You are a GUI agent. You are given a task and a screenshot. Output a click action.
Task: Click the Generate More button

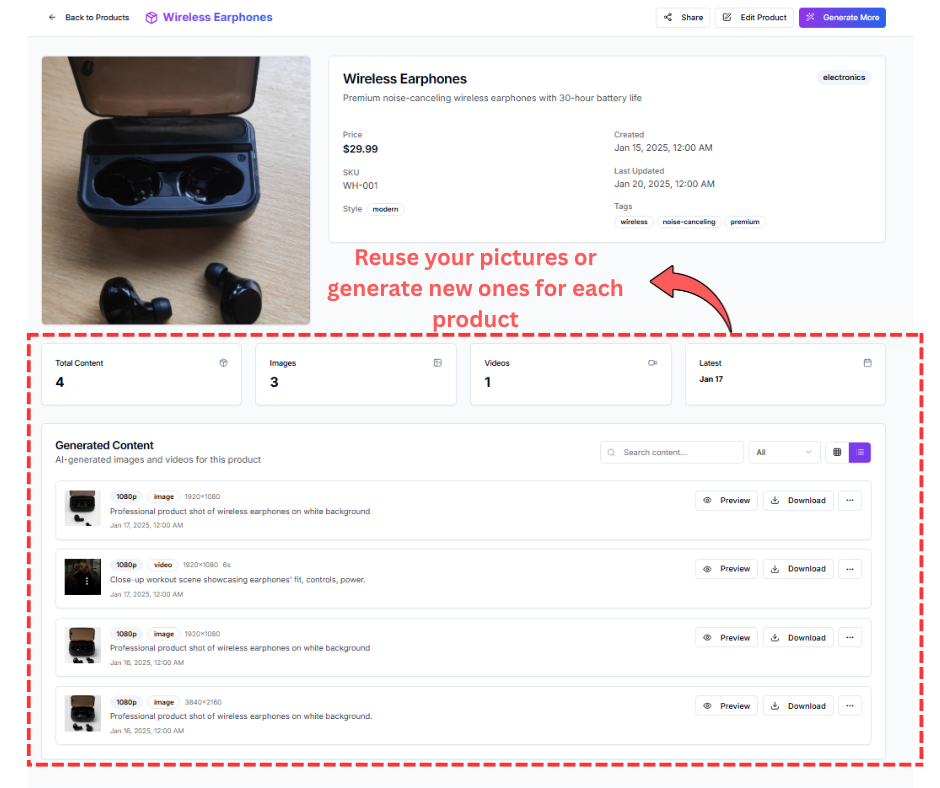click(x=842, y=18)
